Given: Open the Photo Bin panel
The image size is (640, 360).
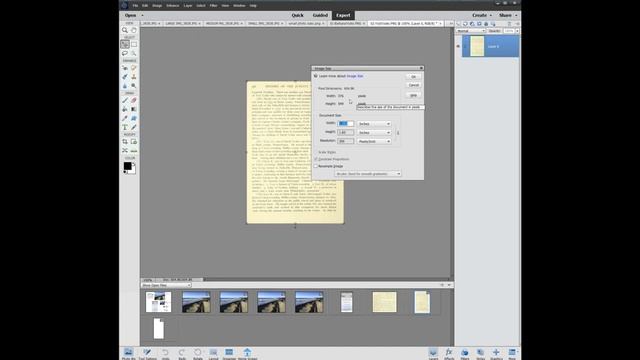Looking at the screenshot, I should click(x=129, y=353).
